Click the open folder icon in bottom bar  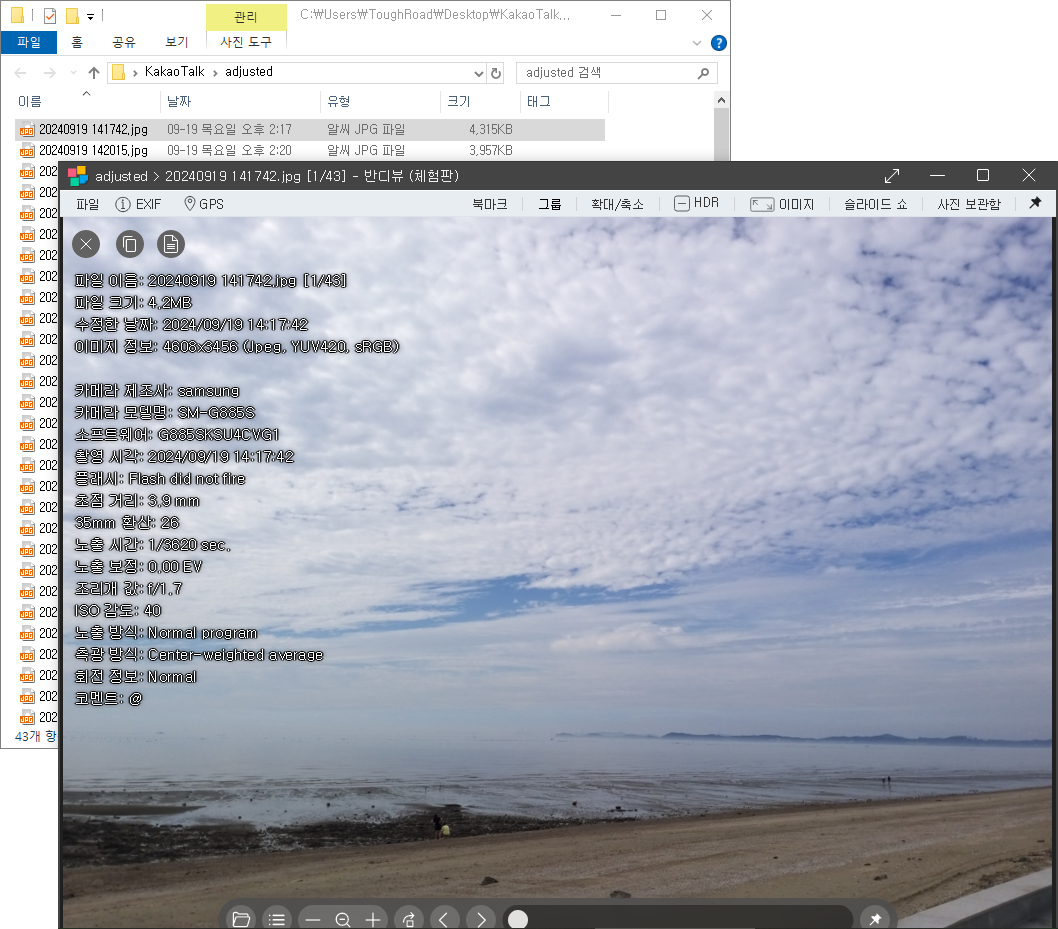[241, 919]
